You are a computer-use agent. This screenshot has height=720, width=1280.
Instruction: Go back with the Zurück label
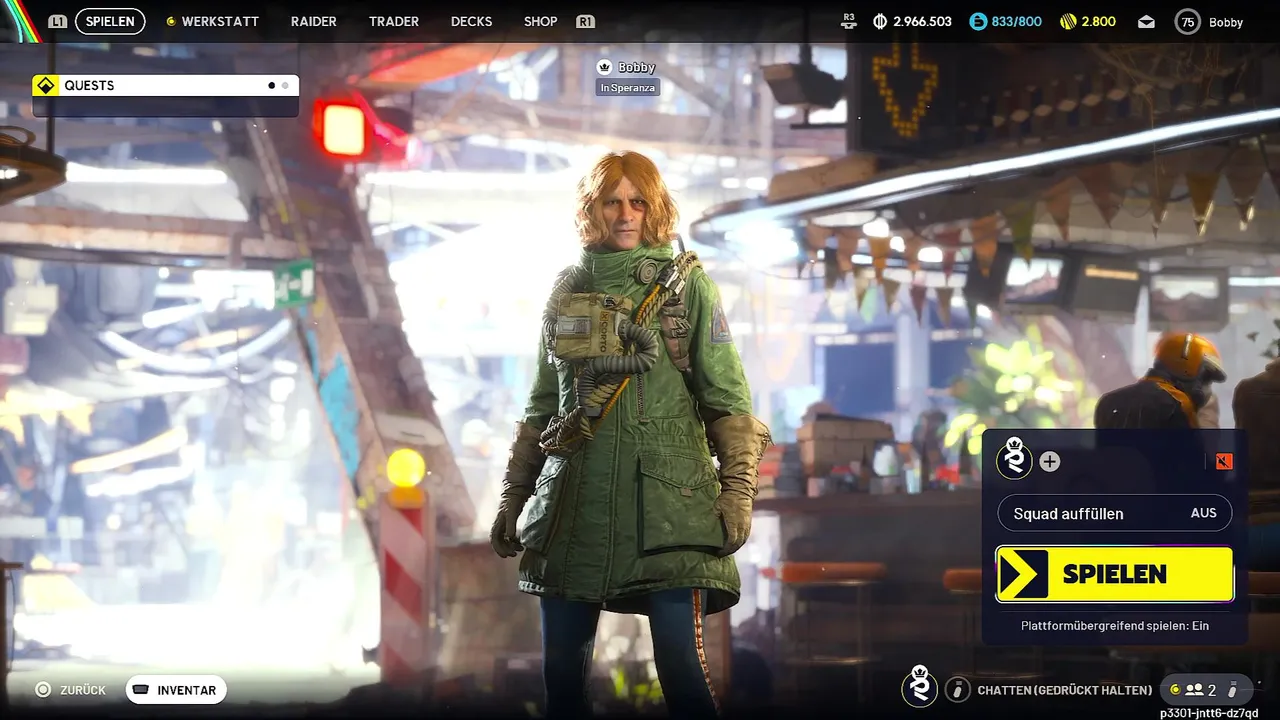coord(83,690)
